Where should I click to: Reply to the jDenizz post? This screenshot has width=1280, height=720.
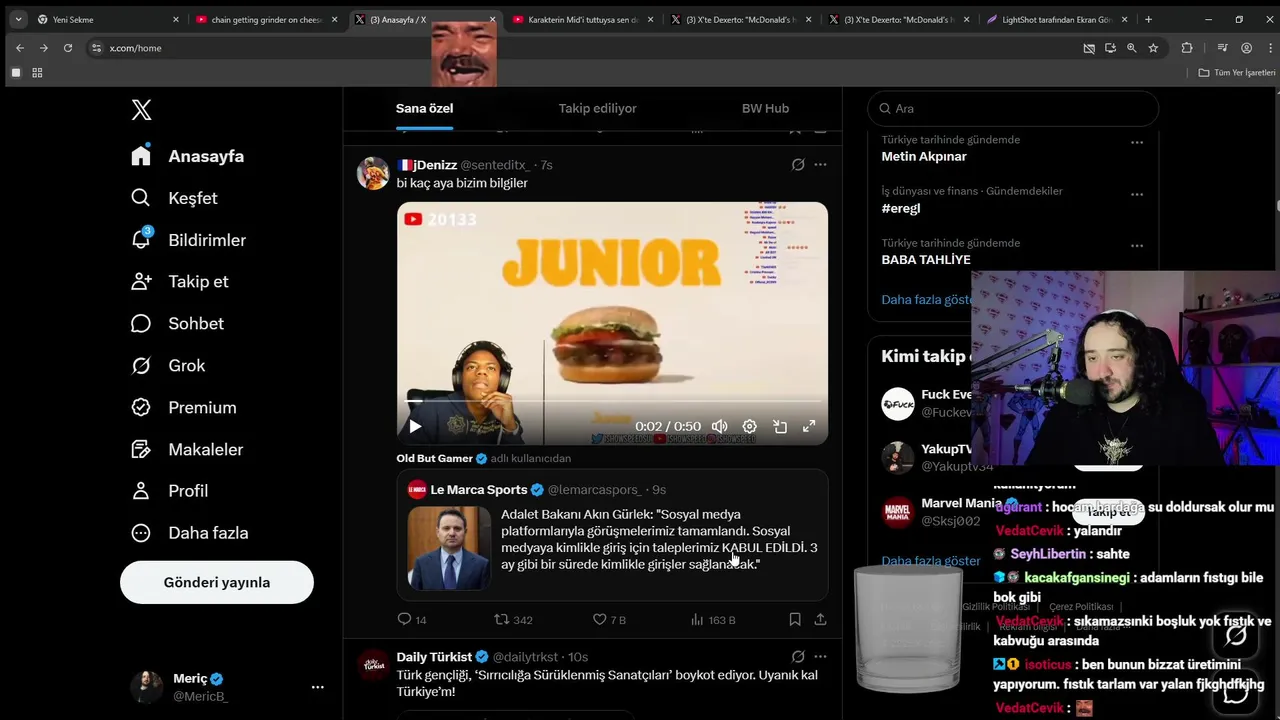pyautogui.click(x=412, y=620)
